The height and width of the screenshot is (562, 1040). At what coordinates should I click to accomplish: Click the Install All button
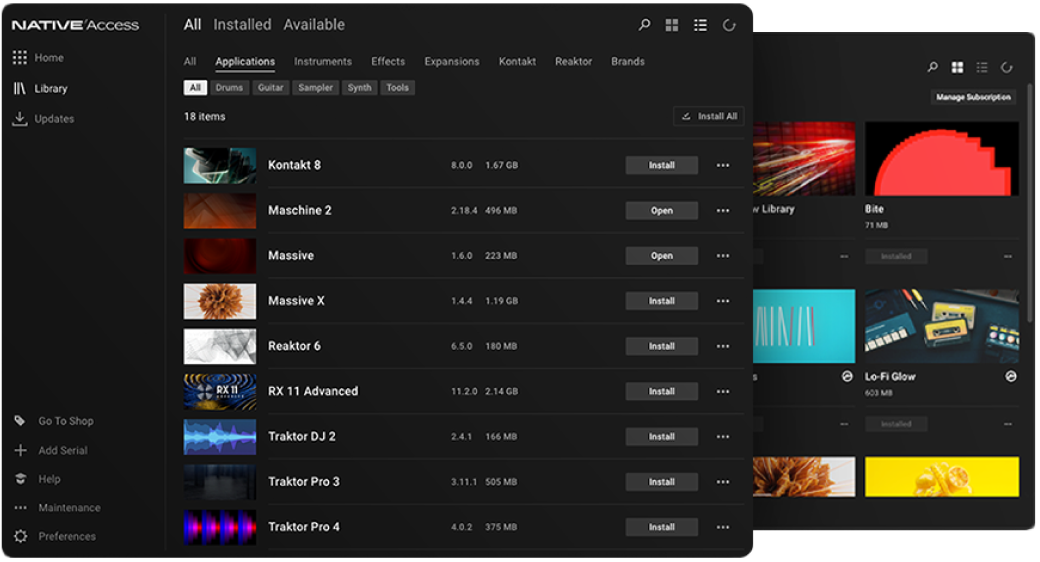(709, 116)
